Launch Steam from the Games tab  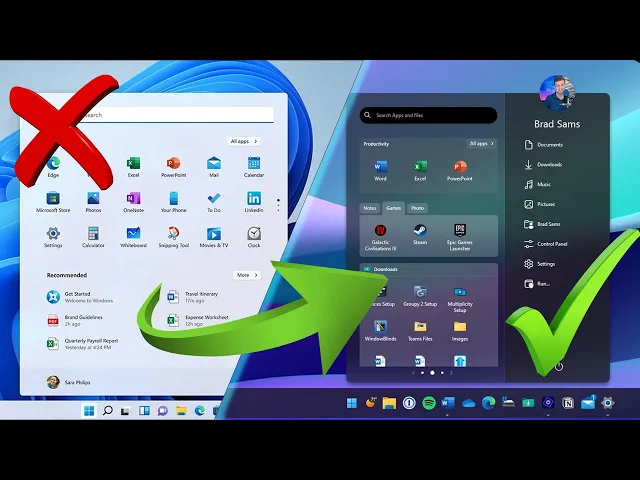click(x=420, y=234)
